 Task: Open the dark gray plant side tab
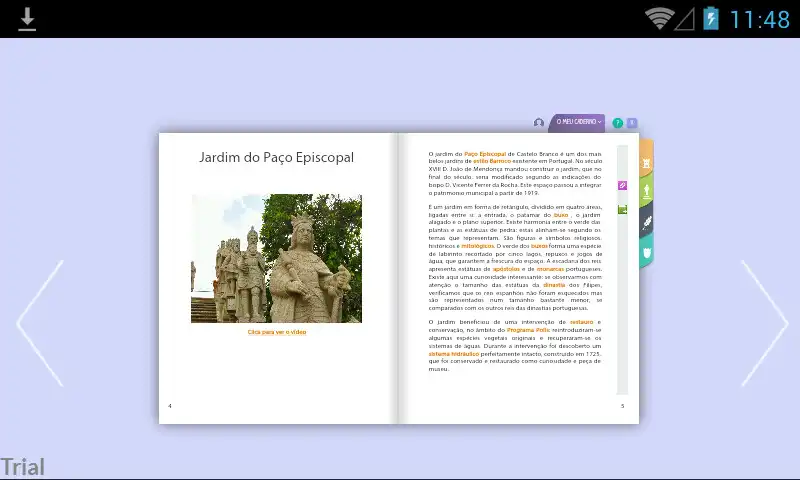[x=646, y=222]
